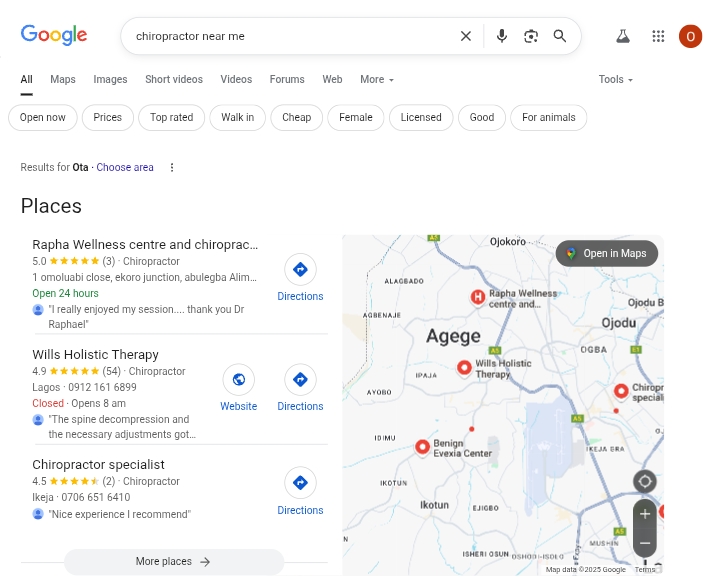720x588 pixels.
Task: Click the 'spine decompression' review snippet
Action: (x=122, y=427)
